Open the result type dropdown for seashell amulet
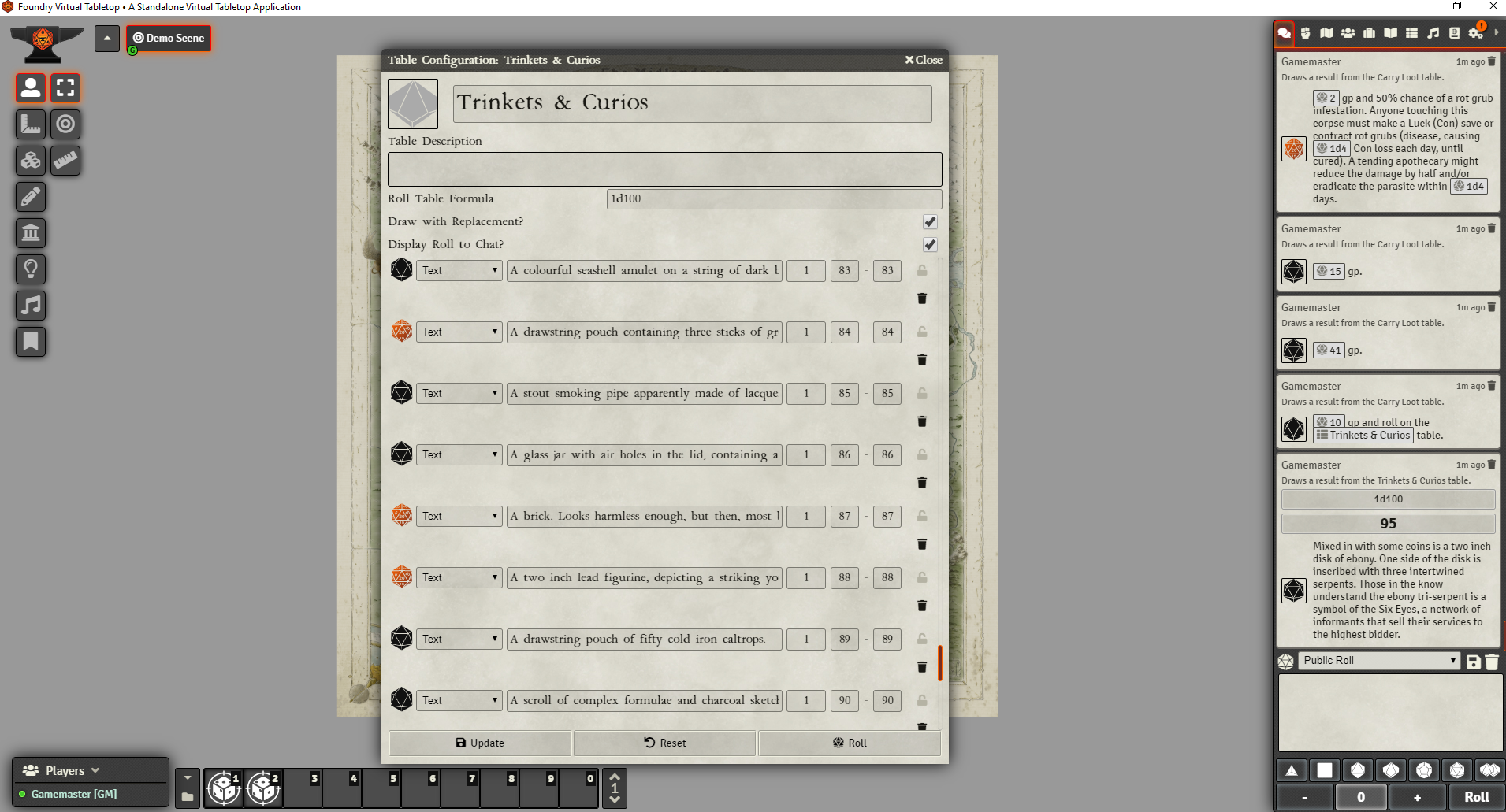The width and height of the screenshot is (1506, 812). [459, 270]
